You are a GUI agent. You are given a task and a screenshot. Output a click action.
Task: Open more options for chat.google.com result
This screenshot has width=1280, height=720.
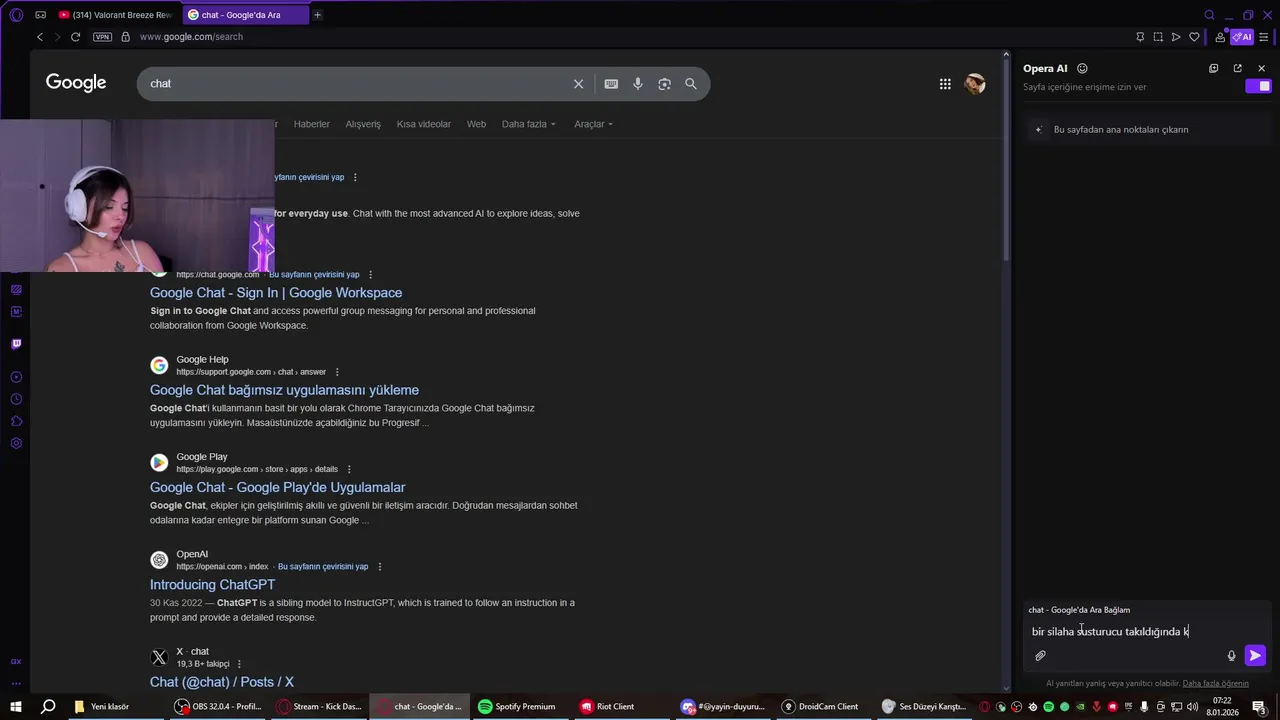370,275
